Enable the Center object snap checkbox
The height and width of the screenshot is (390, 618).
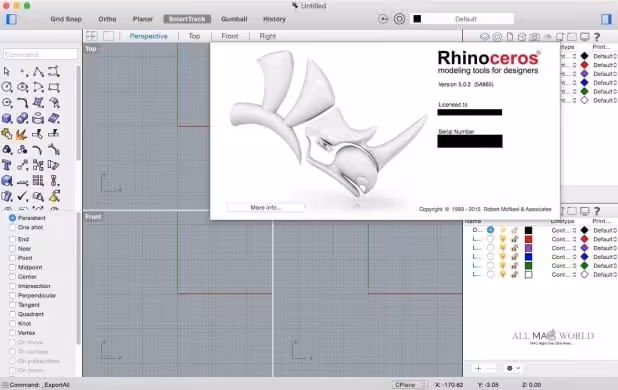tap(13, 277)
